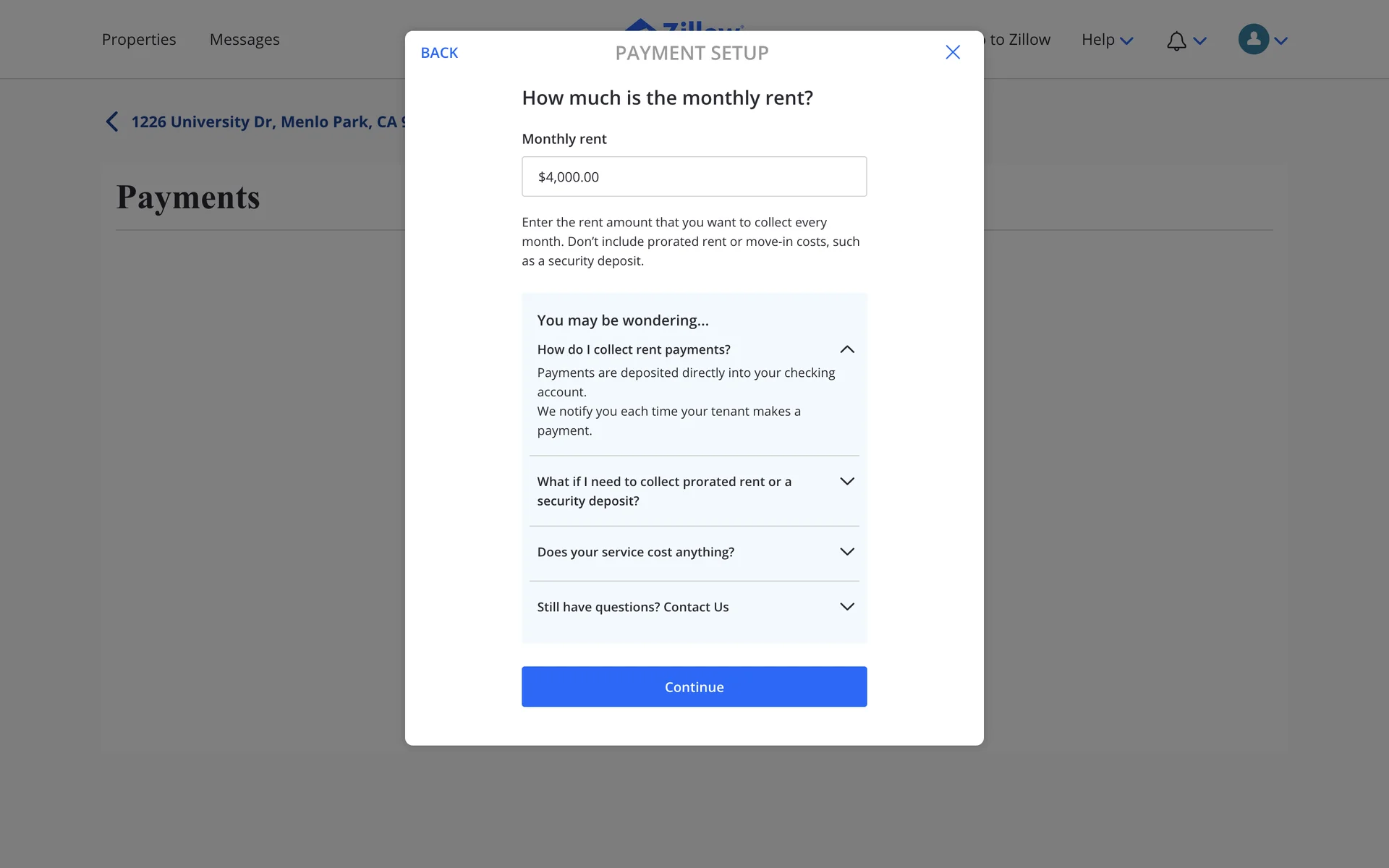Click the Monthly rent input field

pyautogui.click(x=694, y=176)
